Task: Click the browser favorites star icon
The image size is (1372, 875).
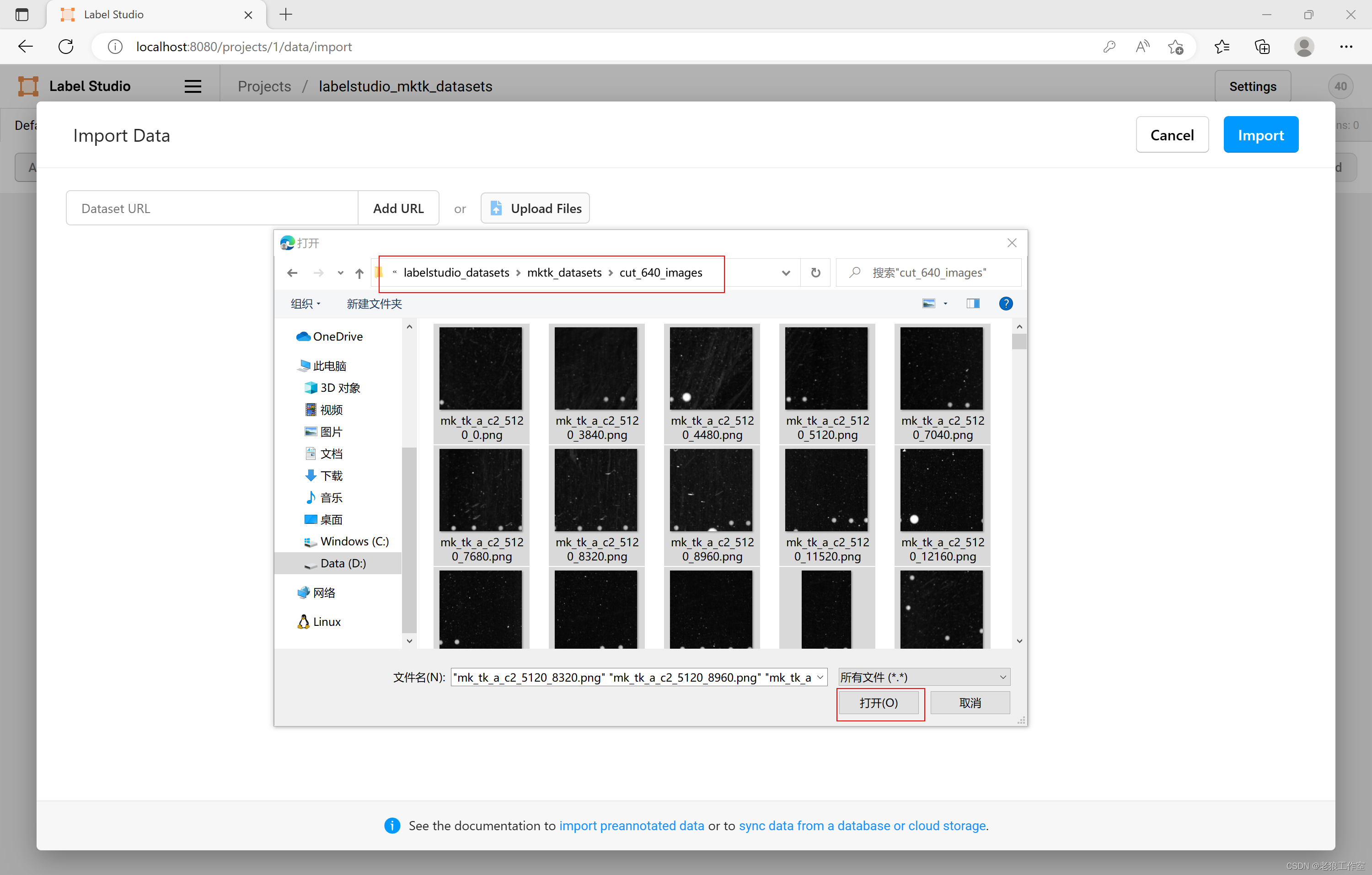Action: click(1222, 47)
